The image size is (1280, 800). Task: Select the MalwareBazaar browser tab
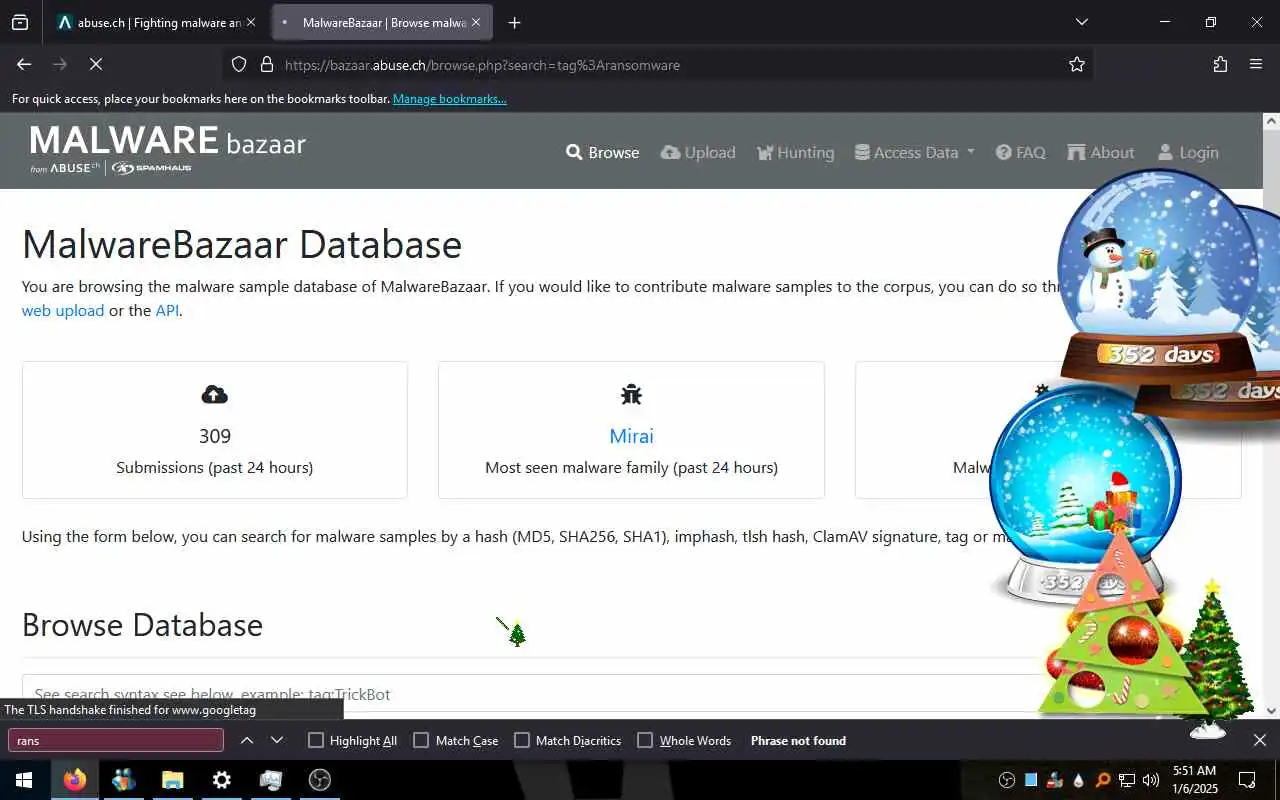(x=382, y=22)
